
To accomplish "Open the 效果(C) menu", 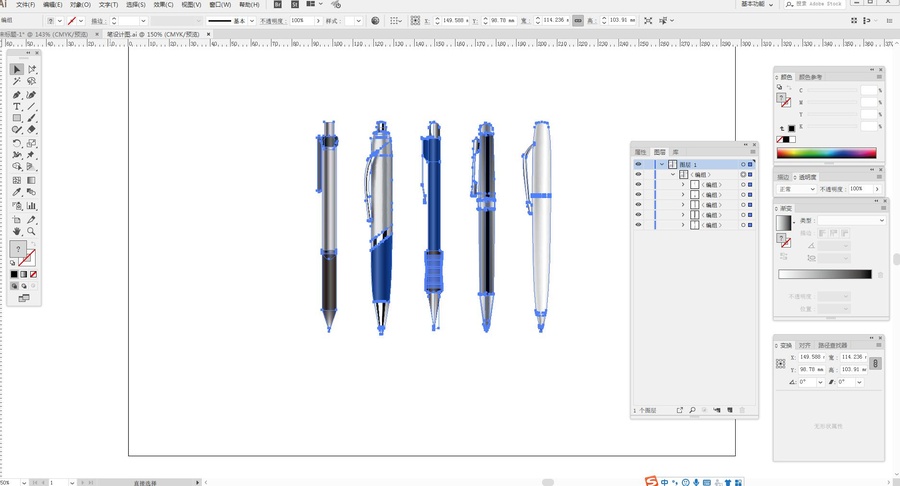I will (x=164, y=5).
